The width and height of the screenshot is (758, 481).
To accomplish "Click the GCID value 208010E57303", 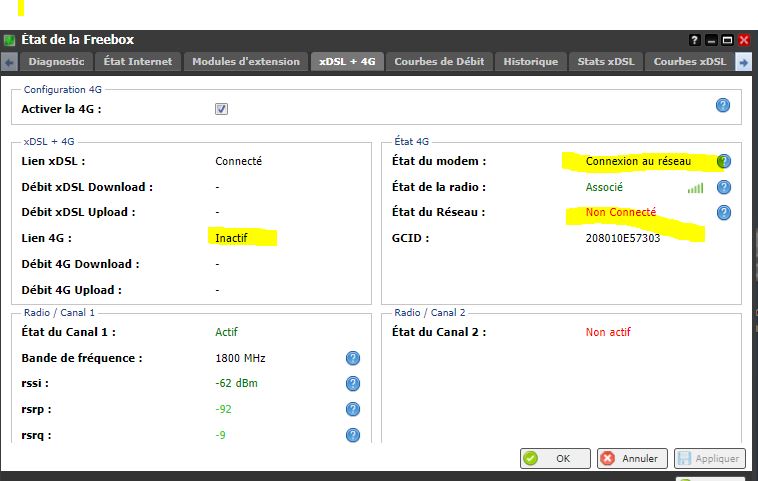I will [623, 238].
